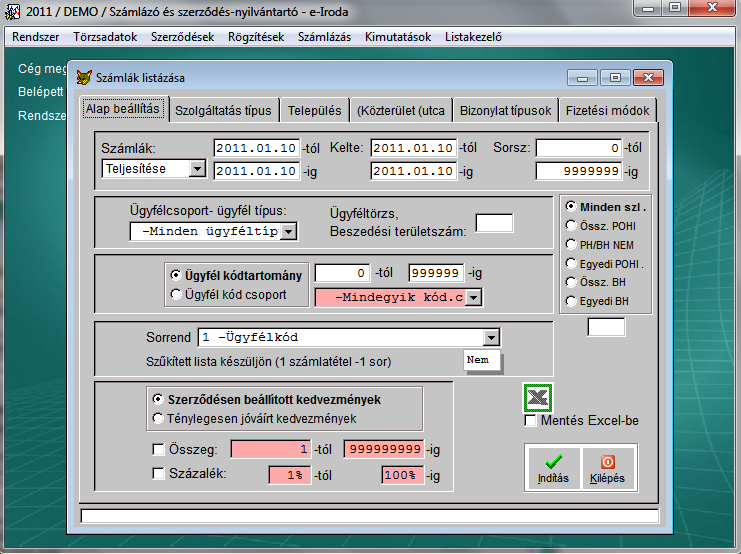Open the Teljesítése dropdown
Image resolution: width=741 pixels, height=554 pixels.
click(196, 169)
